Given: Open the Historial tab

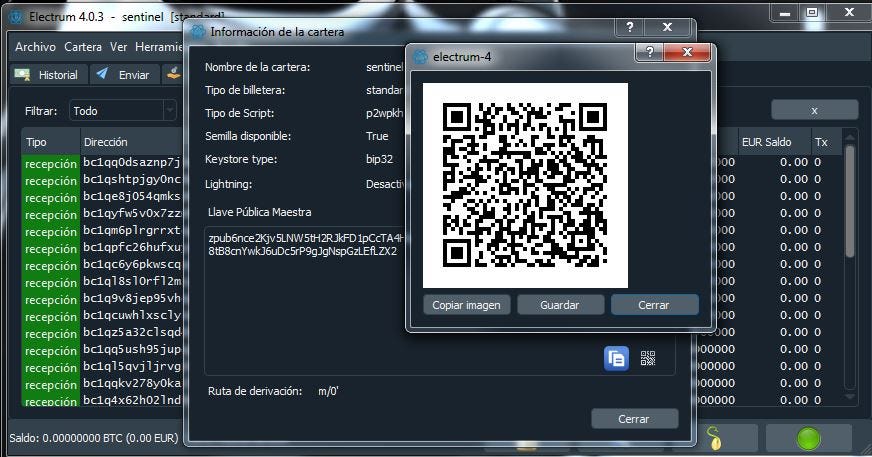Looking at the screenshot, I should pos(49,74).
